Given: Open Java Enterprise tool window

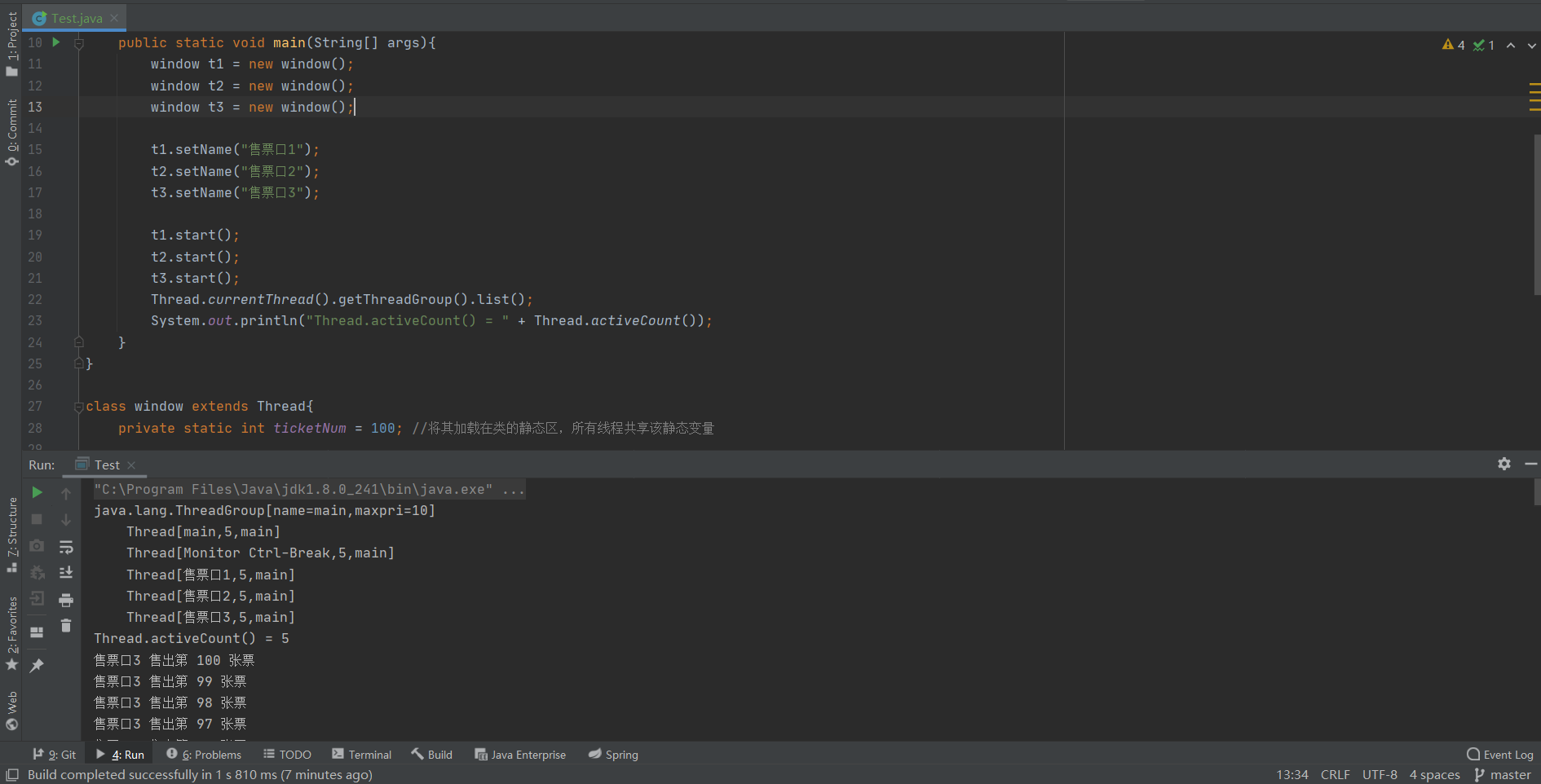Looking at the screenshot, I should point(520,755).
